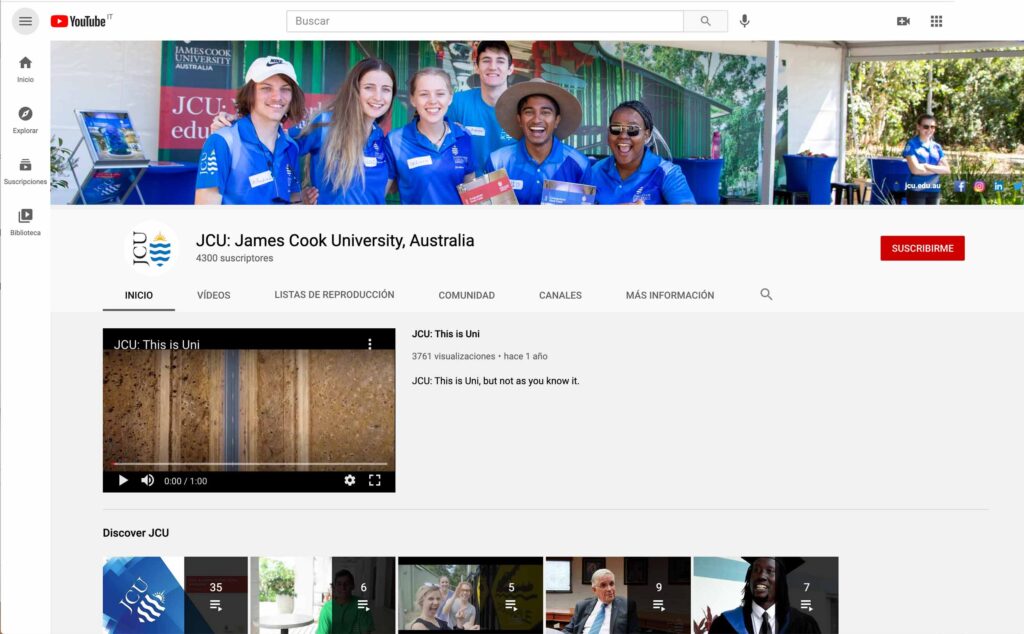Image resolution: width=1024 pixels, height=634 pixels.
Task: Mute the video with the speaker icon
Action: pyautogui.click(x=148, y=481)
